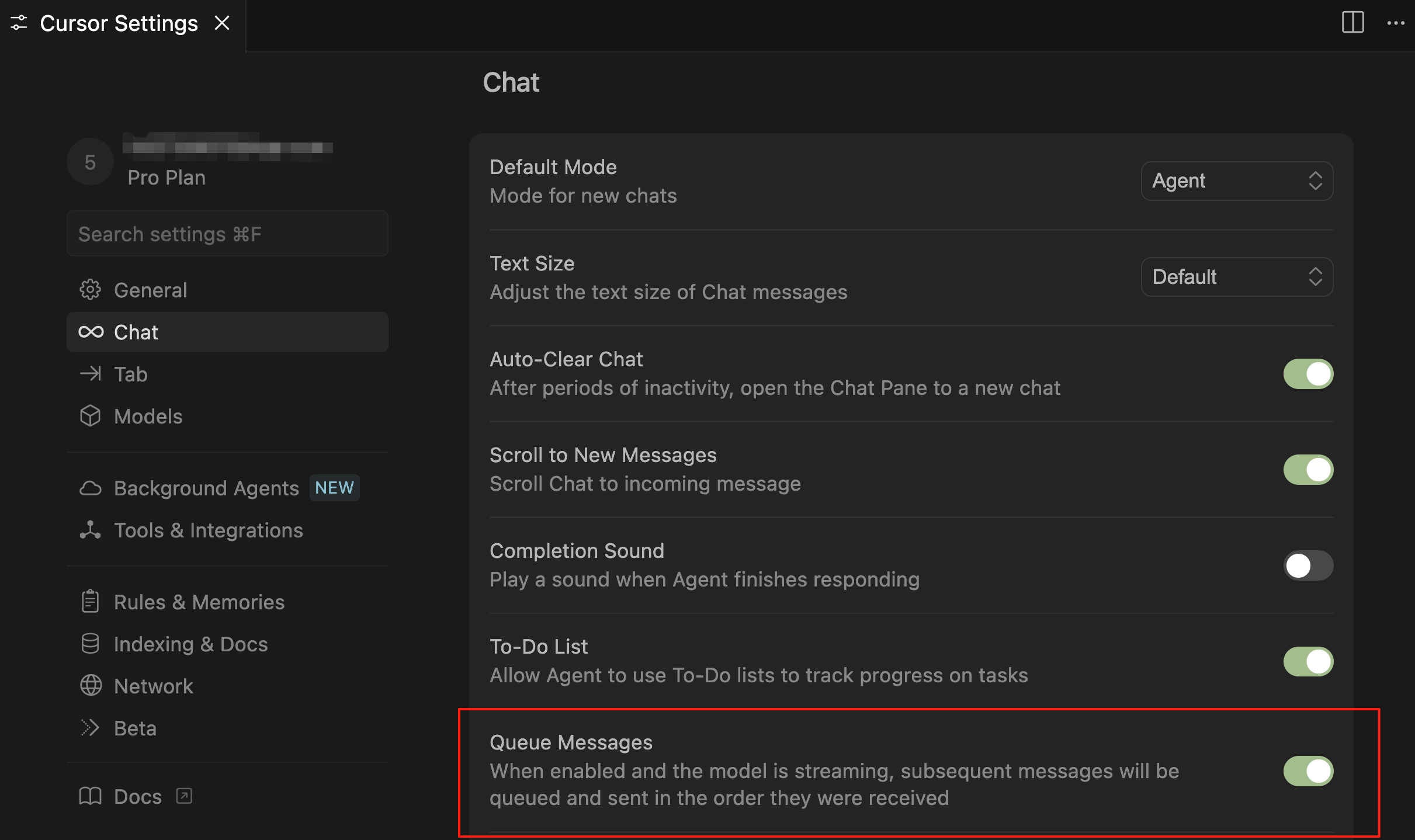Click the split editor layout icon
1415x840 pixels.
click(1352, 23)
